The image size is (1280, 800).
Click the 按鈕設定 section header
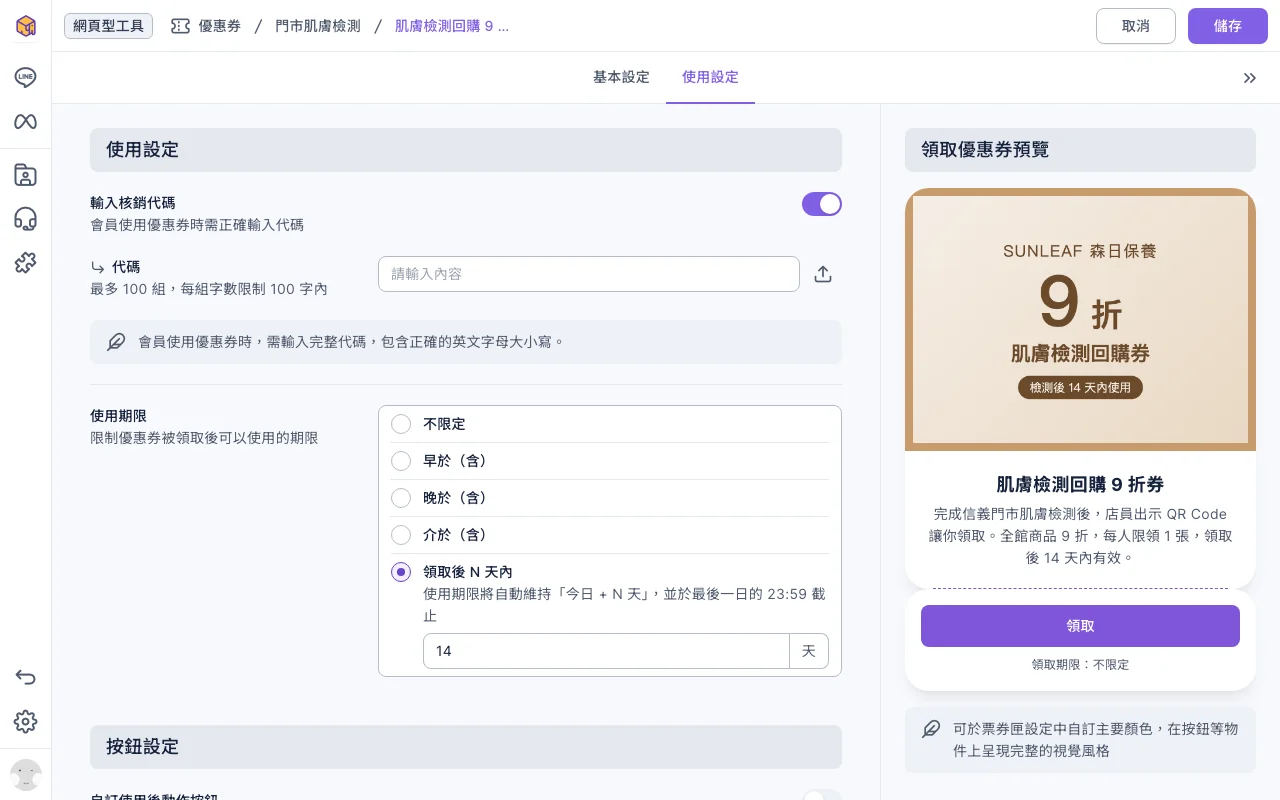(x=466, y=747)
